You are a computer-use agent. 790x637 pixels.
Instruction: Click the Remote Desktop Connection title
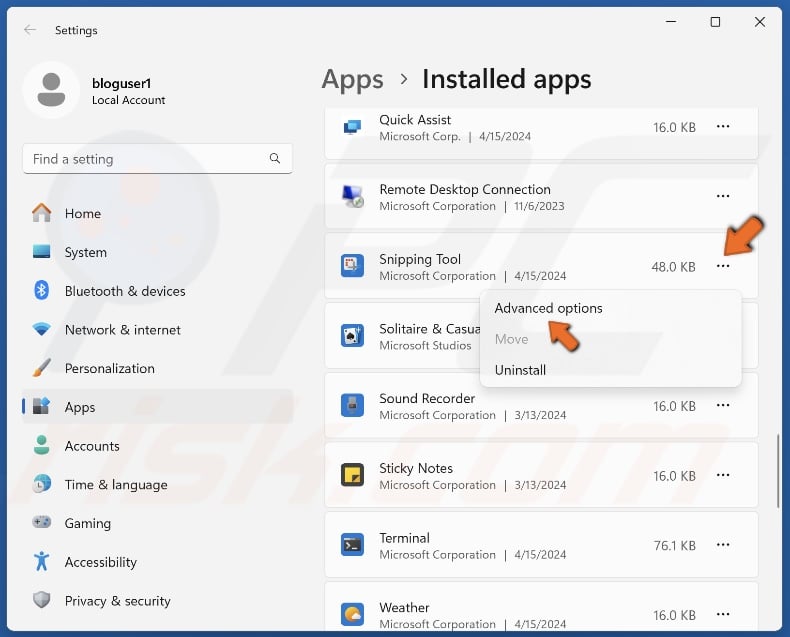(x=465, y=189)
